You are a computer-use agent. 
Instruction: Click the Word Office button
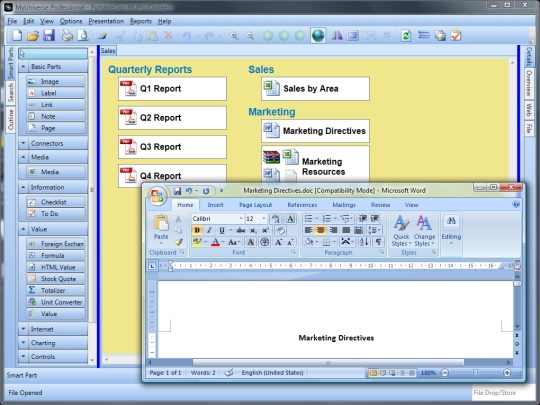click(x=157, y=196)
